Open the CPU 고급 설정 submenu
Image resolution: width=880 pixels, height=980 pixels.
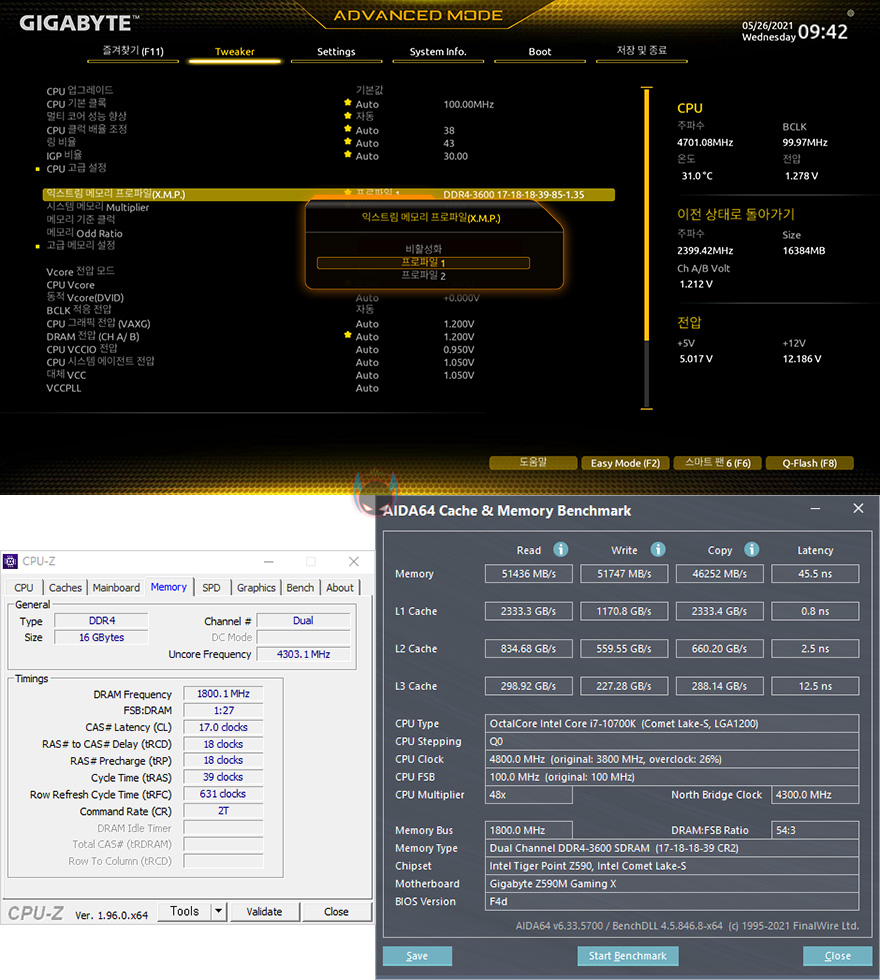(77, 168)
